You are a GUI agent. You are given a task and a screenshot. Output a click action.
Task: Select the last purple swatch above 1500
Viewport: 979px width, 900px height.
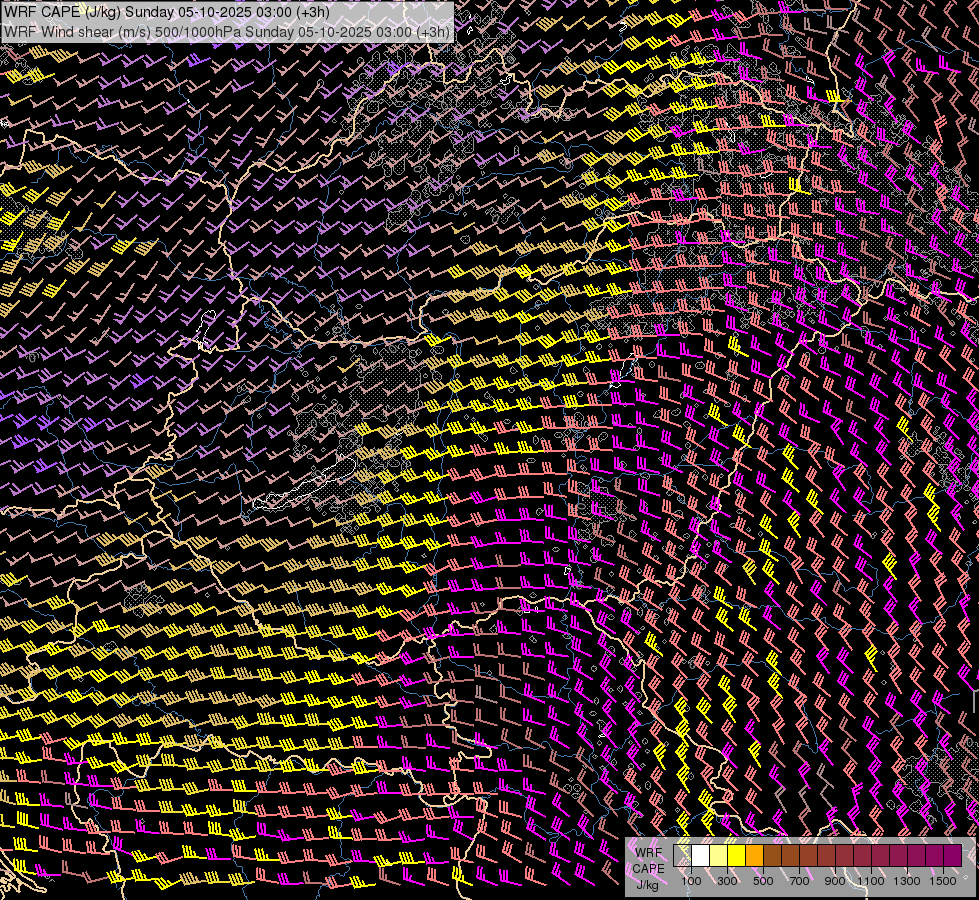click(952, 855)
